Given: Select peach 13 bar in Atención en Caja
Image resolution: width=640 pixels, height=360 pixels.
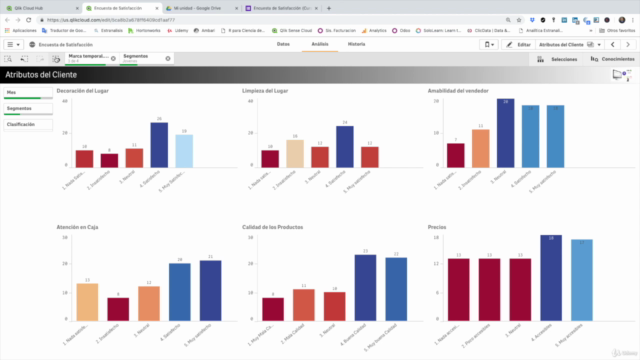Looking at the screenshot, I should 87,302.
